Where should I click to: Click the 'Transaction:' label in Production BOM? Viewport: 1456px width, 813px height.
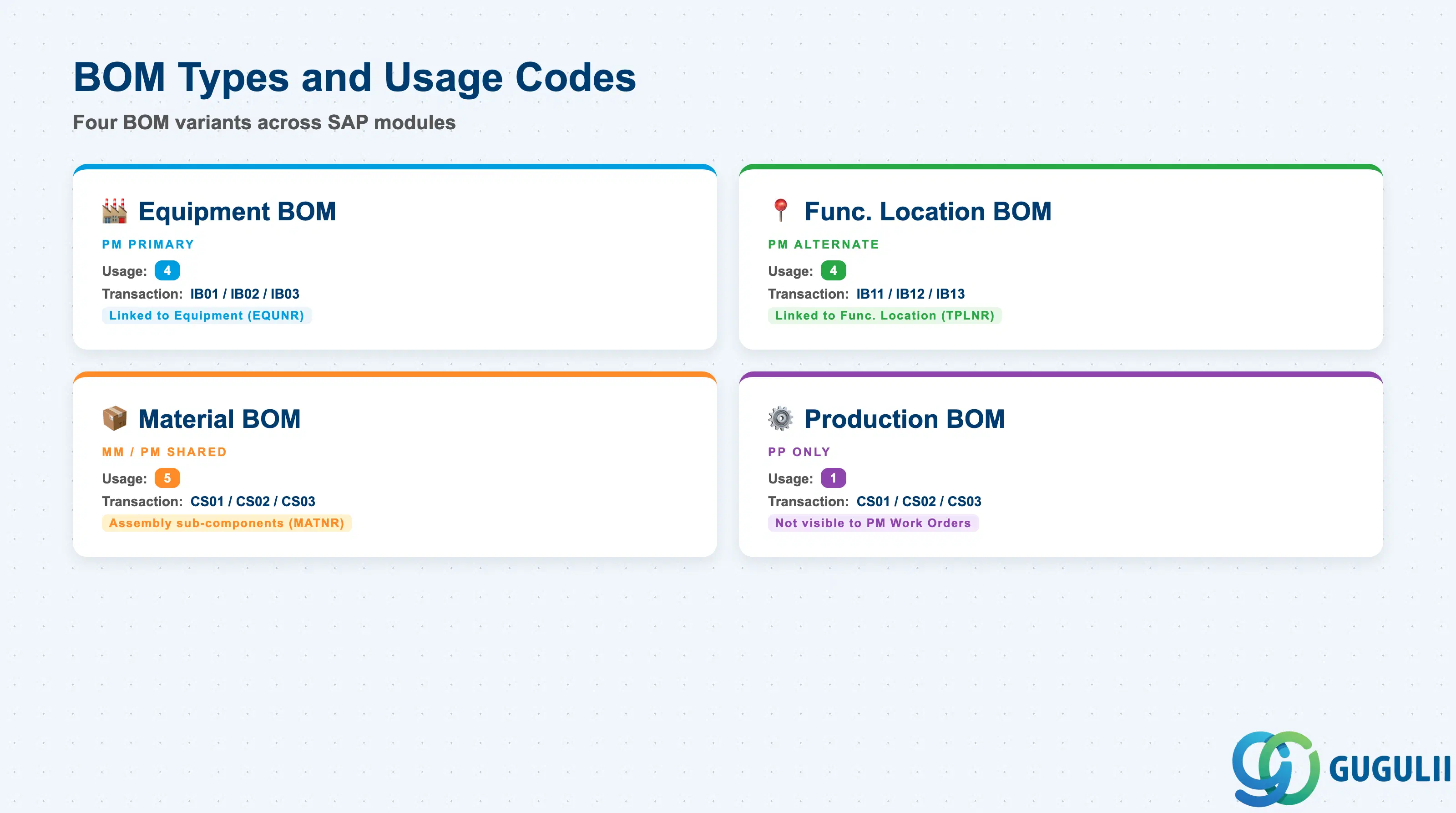(808, 502)
